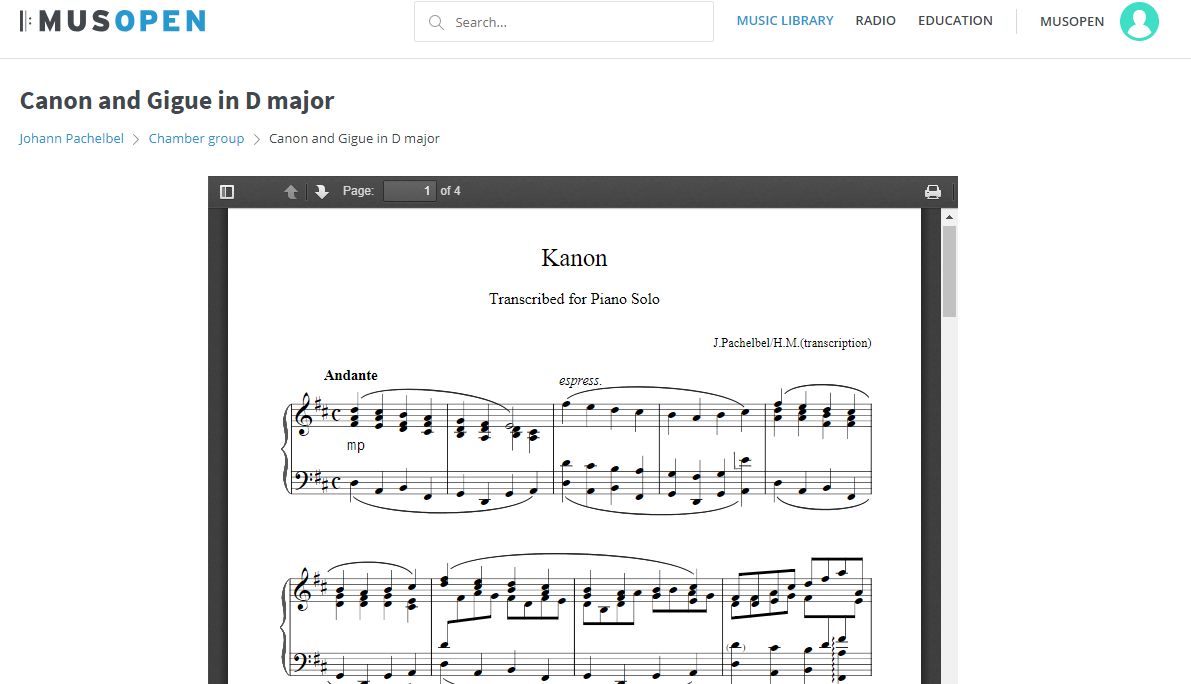Print the sheet music document
Screen dimensions: 1191x684
coord(933,191)
